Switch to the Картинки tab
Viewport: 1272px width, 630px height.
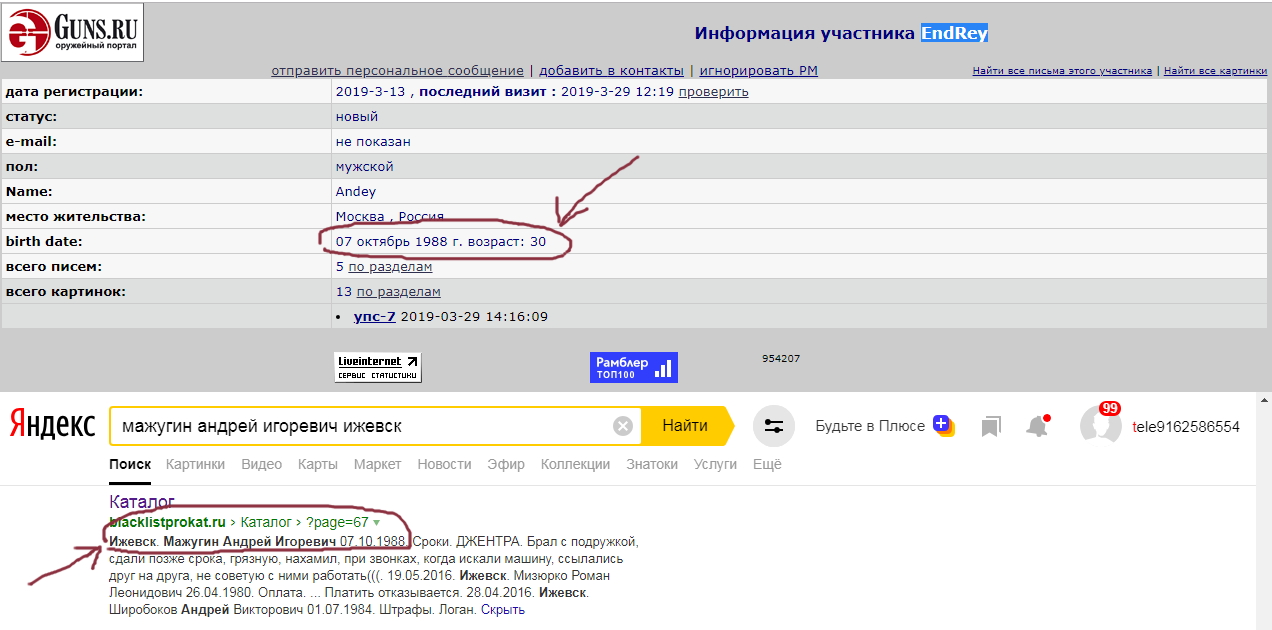pos(195,464)
